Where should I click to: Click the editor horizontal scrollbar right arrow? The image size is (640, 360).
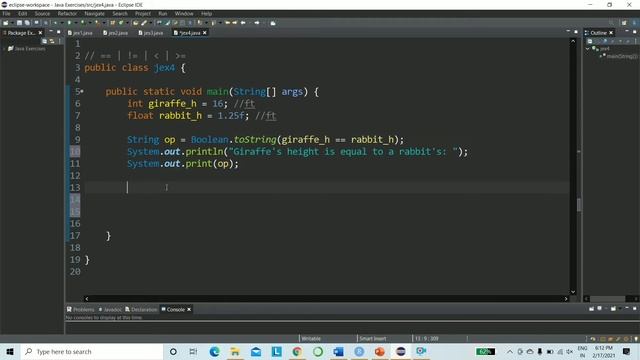(566, 299)
